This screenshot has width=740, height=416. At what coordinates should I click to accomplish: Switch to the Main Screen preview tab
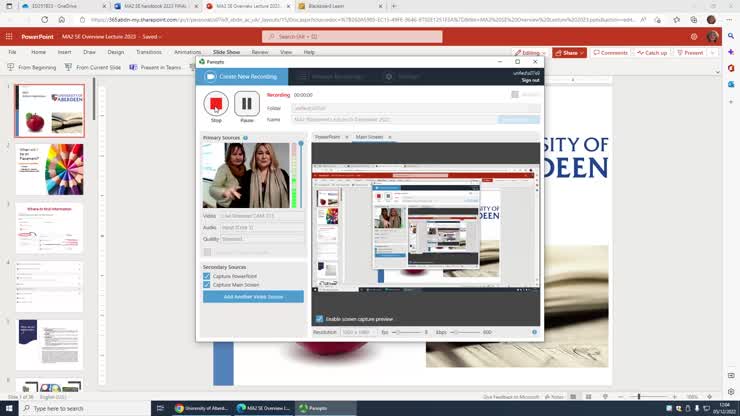pos(369,136)
